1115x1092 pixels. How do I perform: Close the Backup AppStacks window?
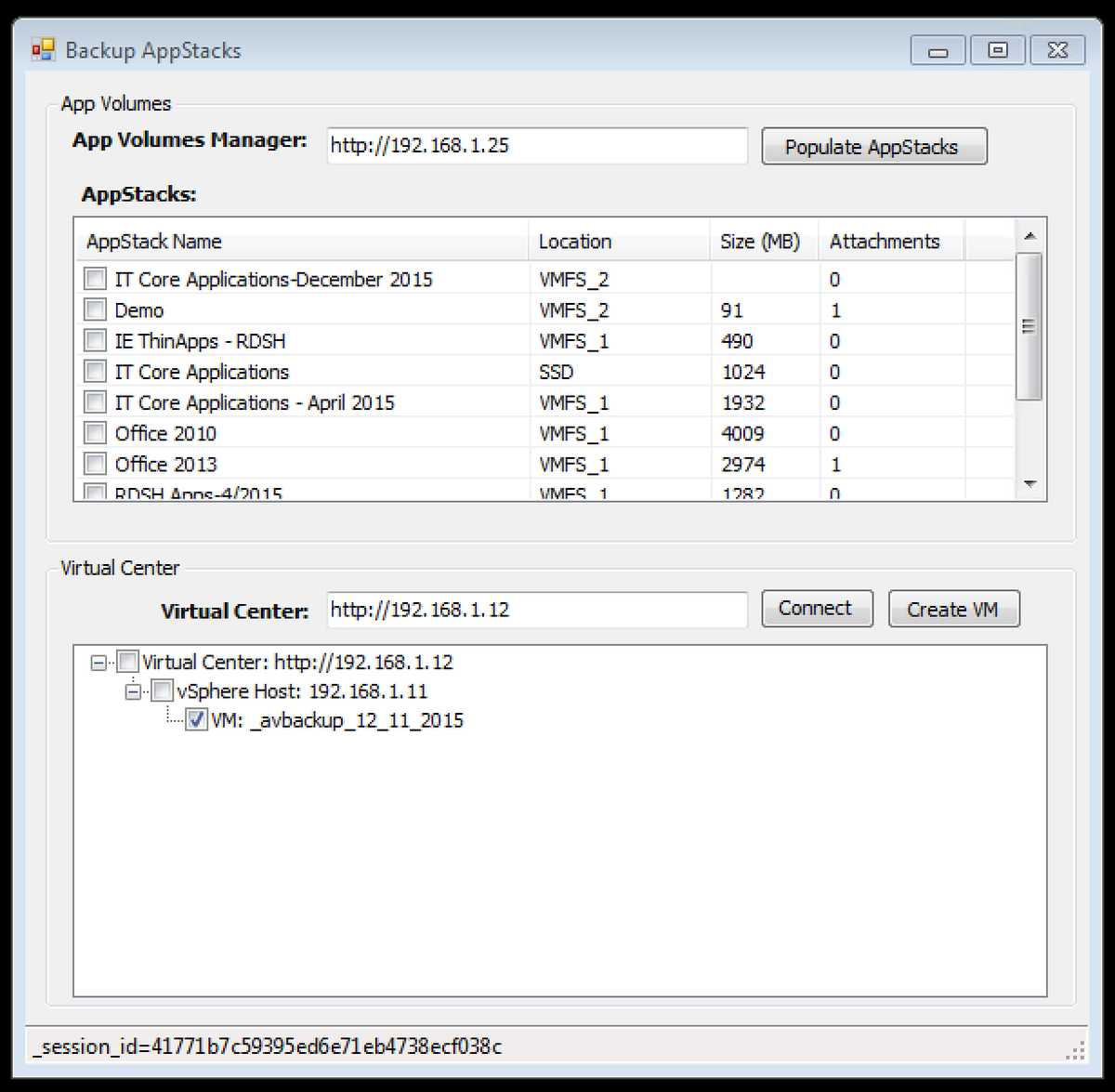pos(1057,50)
